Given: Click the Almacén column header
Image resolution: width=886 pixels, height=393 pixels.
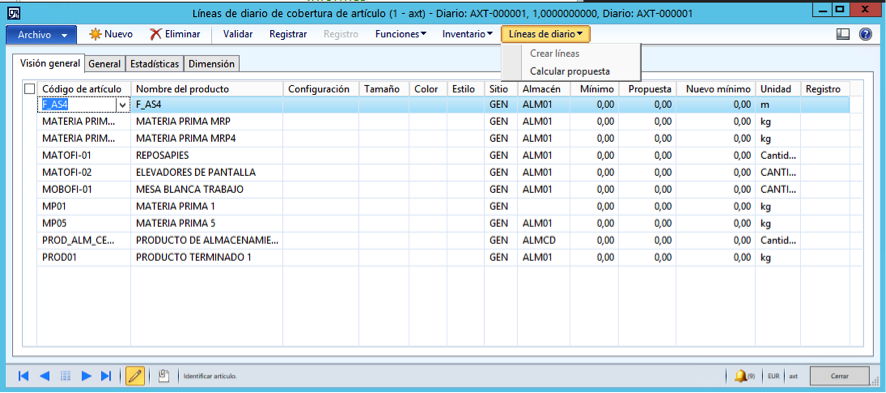Looking at the screenshot, I should point(544,89).
